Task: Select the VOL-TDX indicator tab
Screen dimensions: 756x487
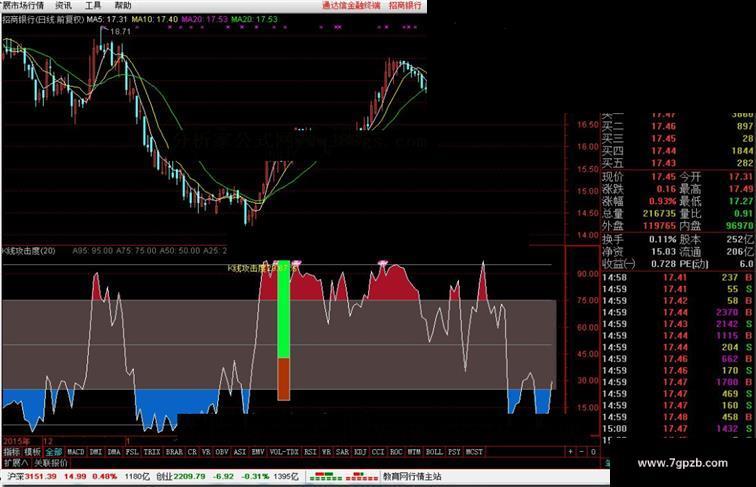Action: tap(284, 452)
